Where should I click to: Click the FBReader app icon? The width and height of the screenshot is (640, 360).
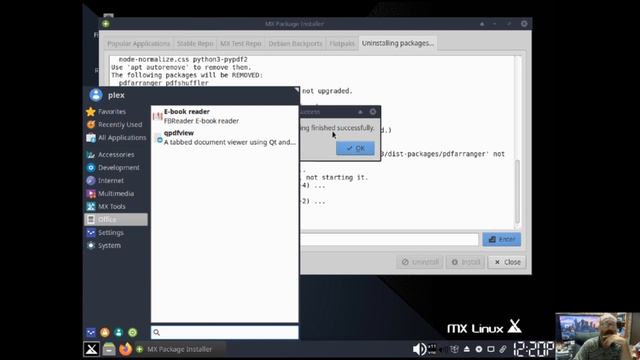[157, 116]
